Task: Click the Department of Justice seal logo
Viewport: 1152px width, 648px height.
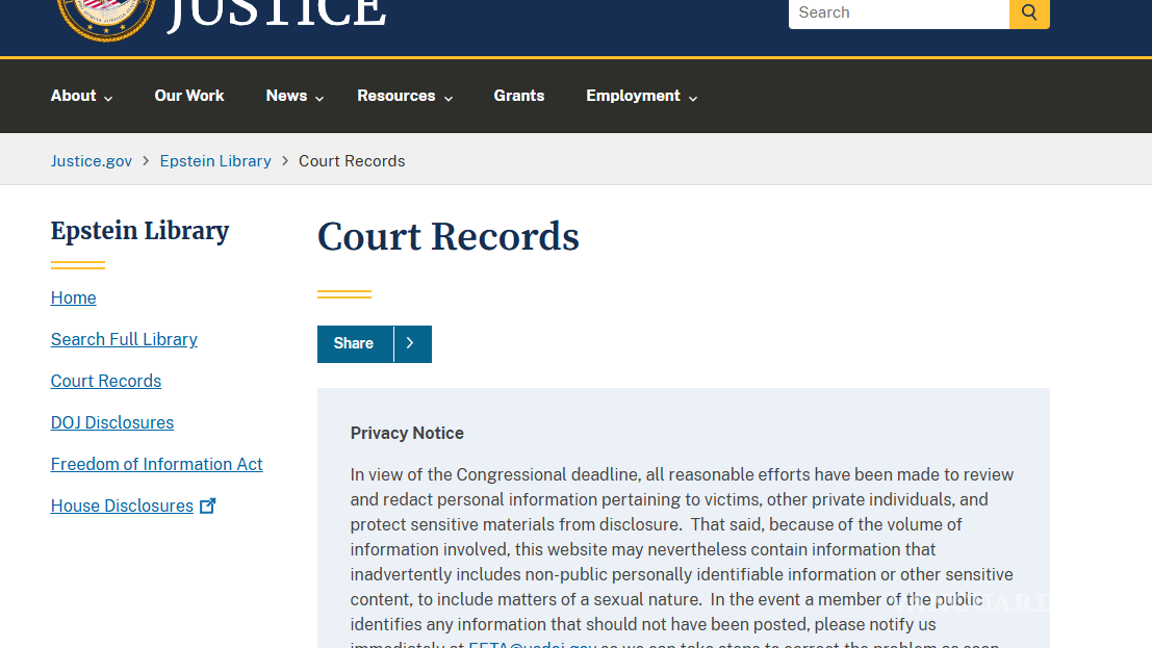Action: click(x=106, y=15)
